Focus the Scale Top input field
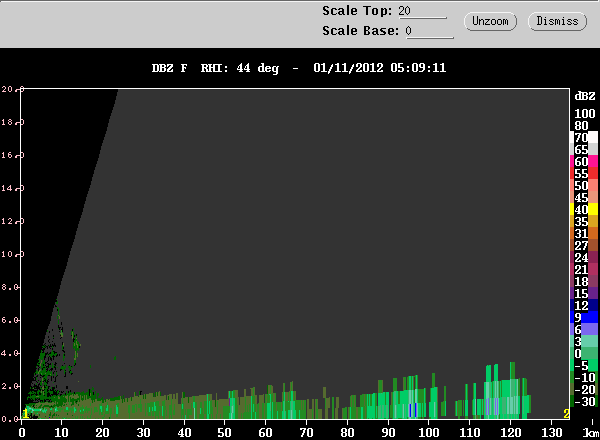Screen dimensions: 600x440 422,11
